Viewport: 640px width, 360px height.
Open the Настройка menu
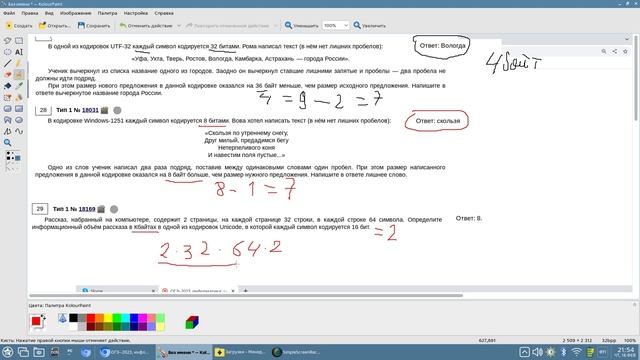(136, 13)
